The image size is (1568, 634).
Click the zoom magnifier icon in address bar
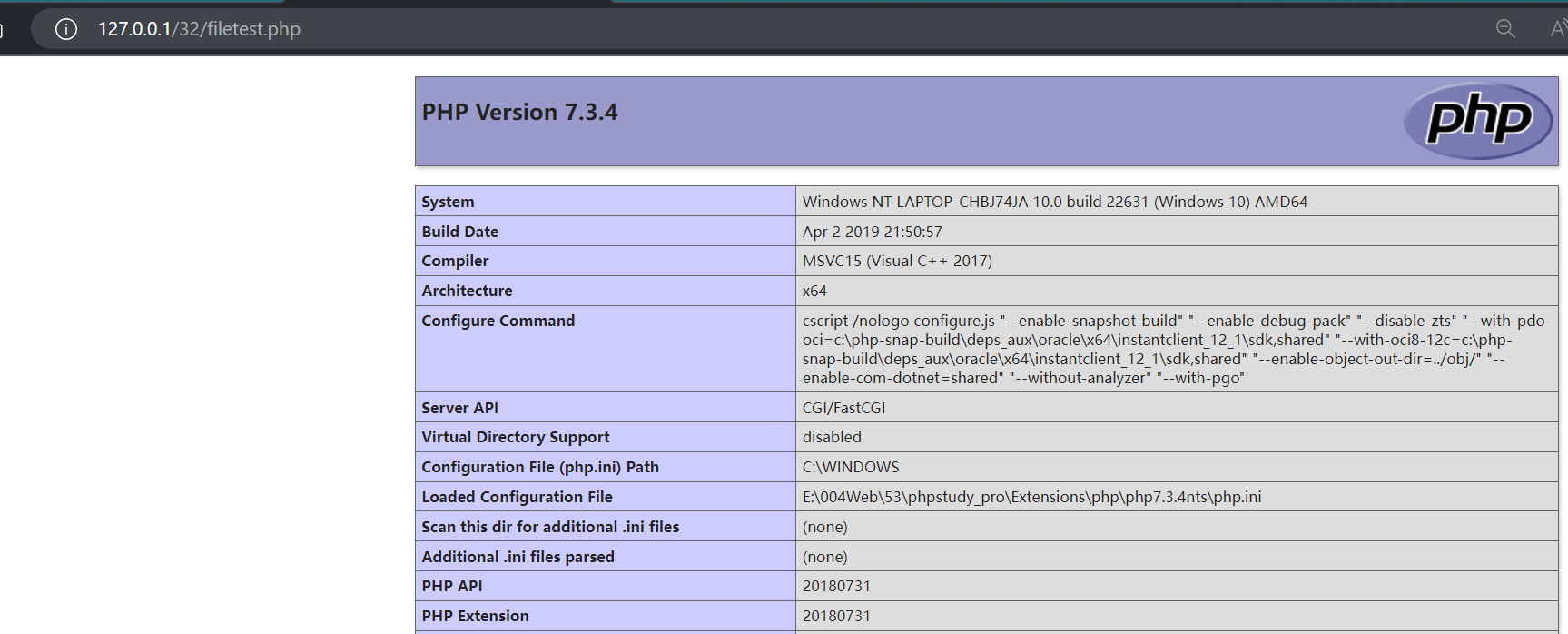point(1505,29)
